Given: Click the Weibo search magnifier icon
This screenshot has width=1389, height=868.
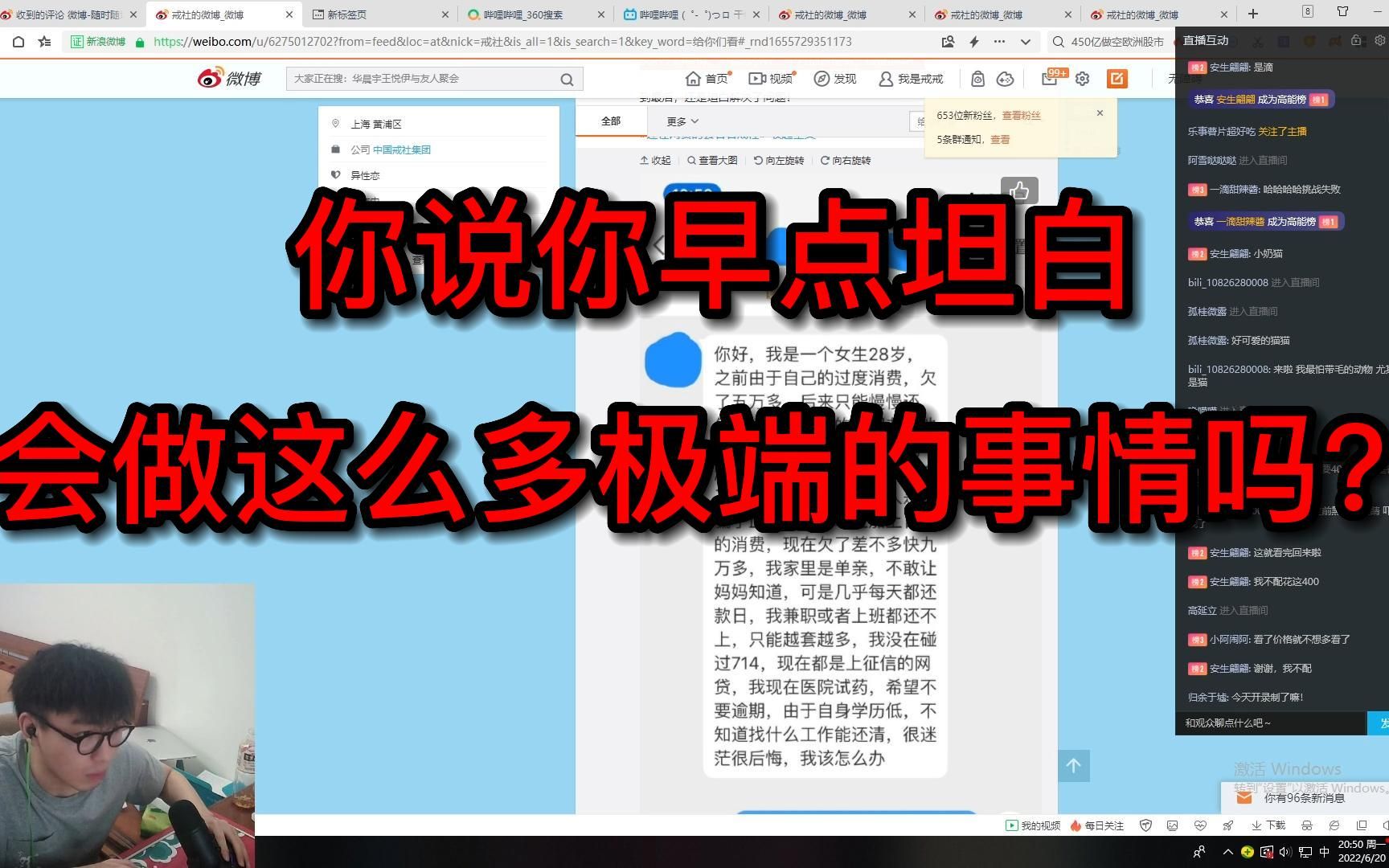Looking at the screenshot, I should click(x=567, y=79).
